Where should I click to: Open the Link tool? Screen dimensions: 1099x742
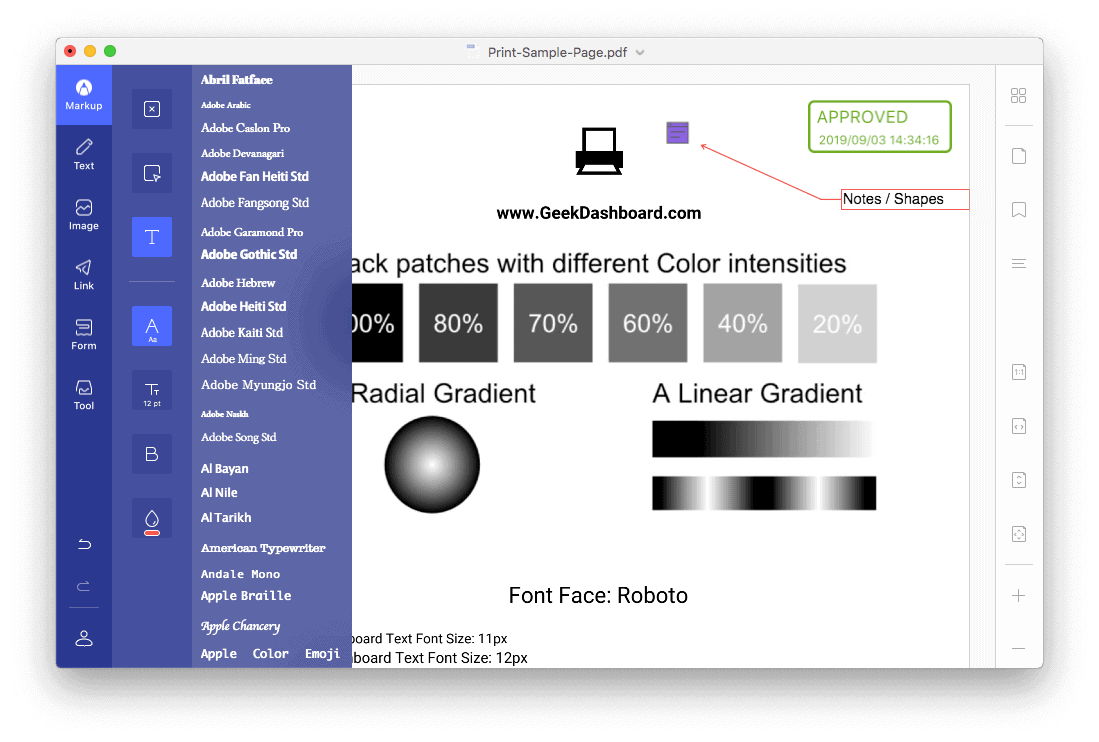[x=84, y=273]
